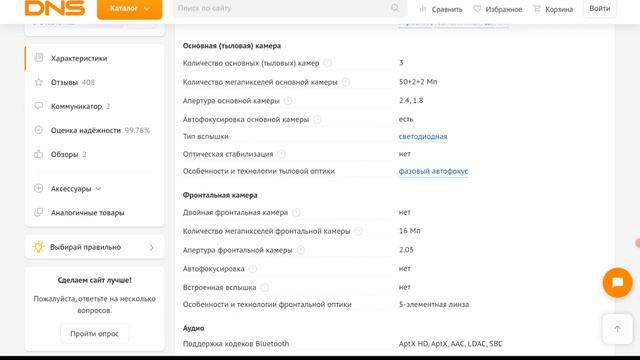This screenshot has height=360, width=640.
Task: Click the checkmark icon beside Оценка надёжности
Action: (39, 130)
